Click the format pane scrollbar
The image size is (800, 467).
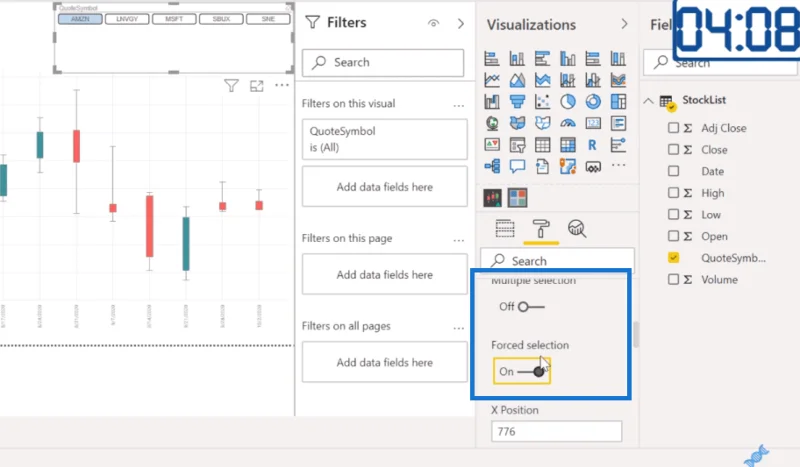(x=636, y=335)
